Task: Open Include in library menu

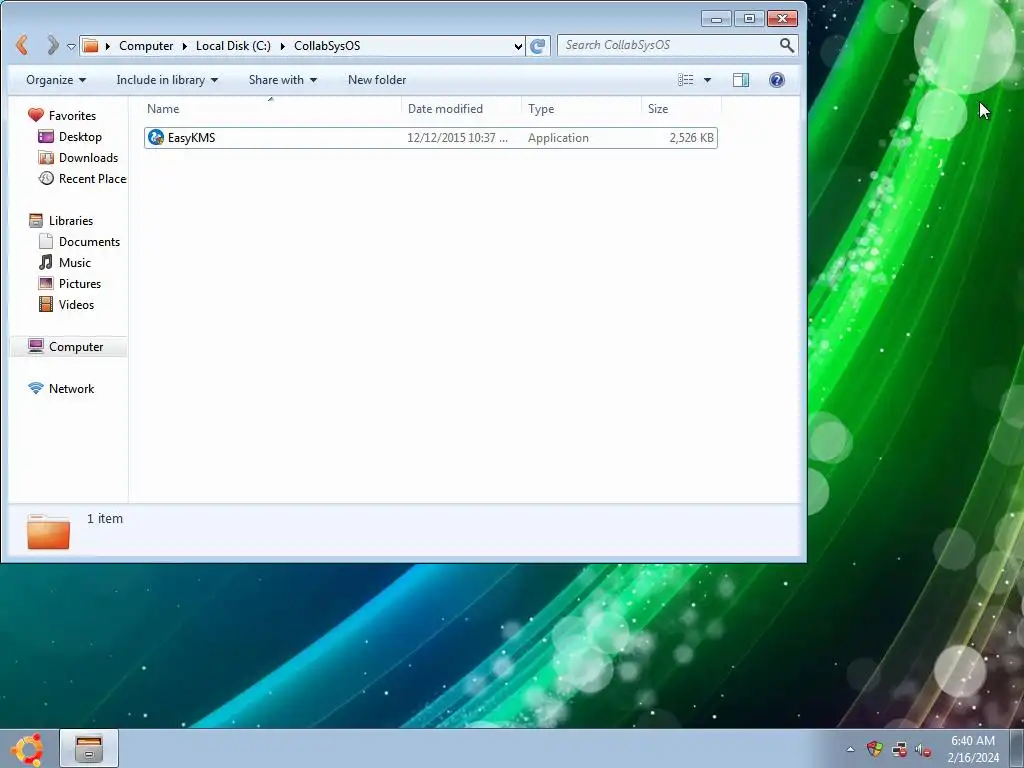Action: click(x=167, y=80)
